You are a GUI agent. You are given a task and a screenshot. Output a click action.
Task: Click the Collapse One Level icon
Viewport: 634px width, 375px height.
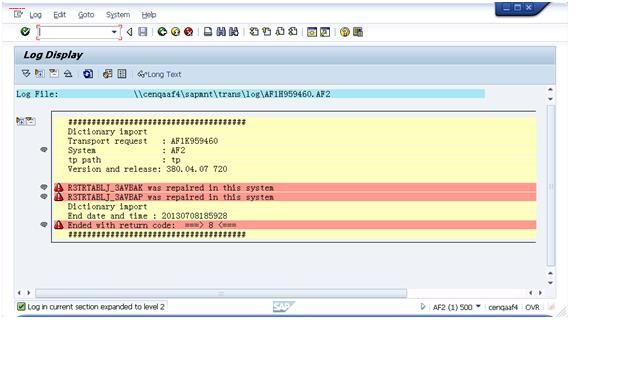[53, 74]
